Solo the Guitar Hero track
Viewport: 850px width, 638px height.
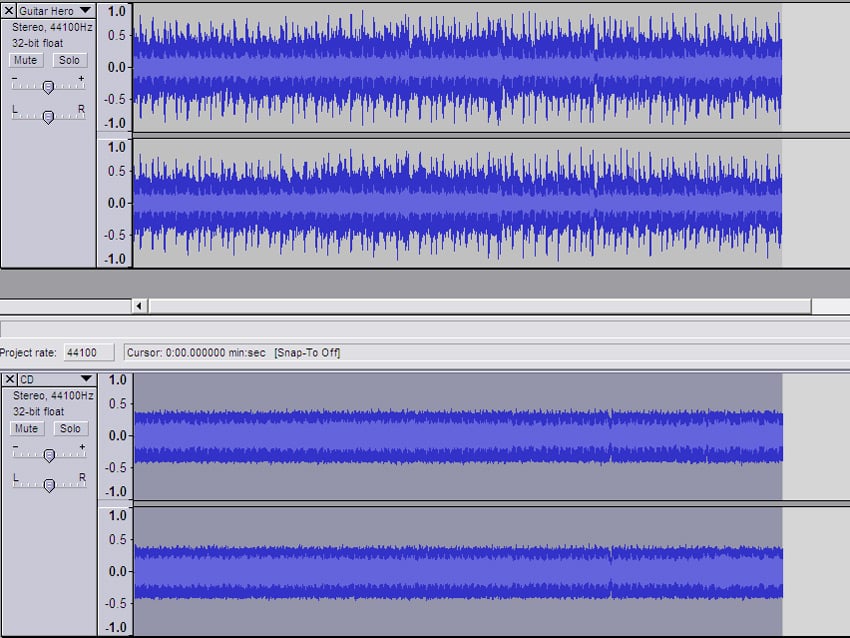(x=68, y=60)
